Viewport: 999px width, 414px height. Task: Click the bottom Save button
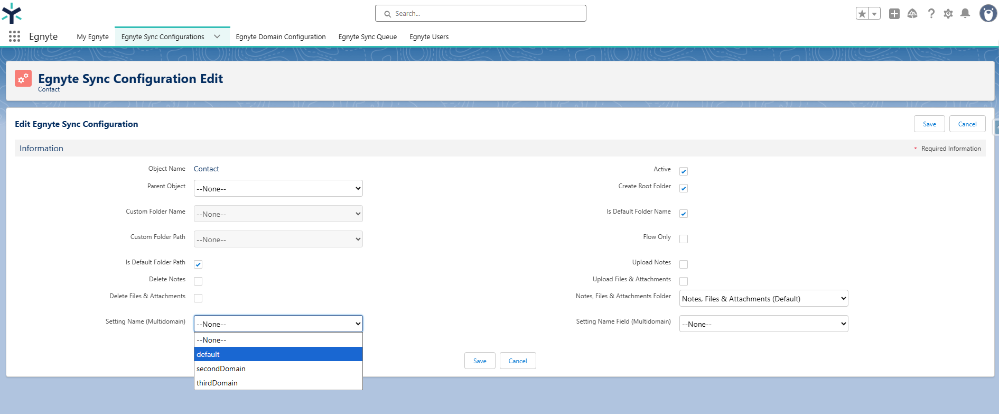click(480, 360)
